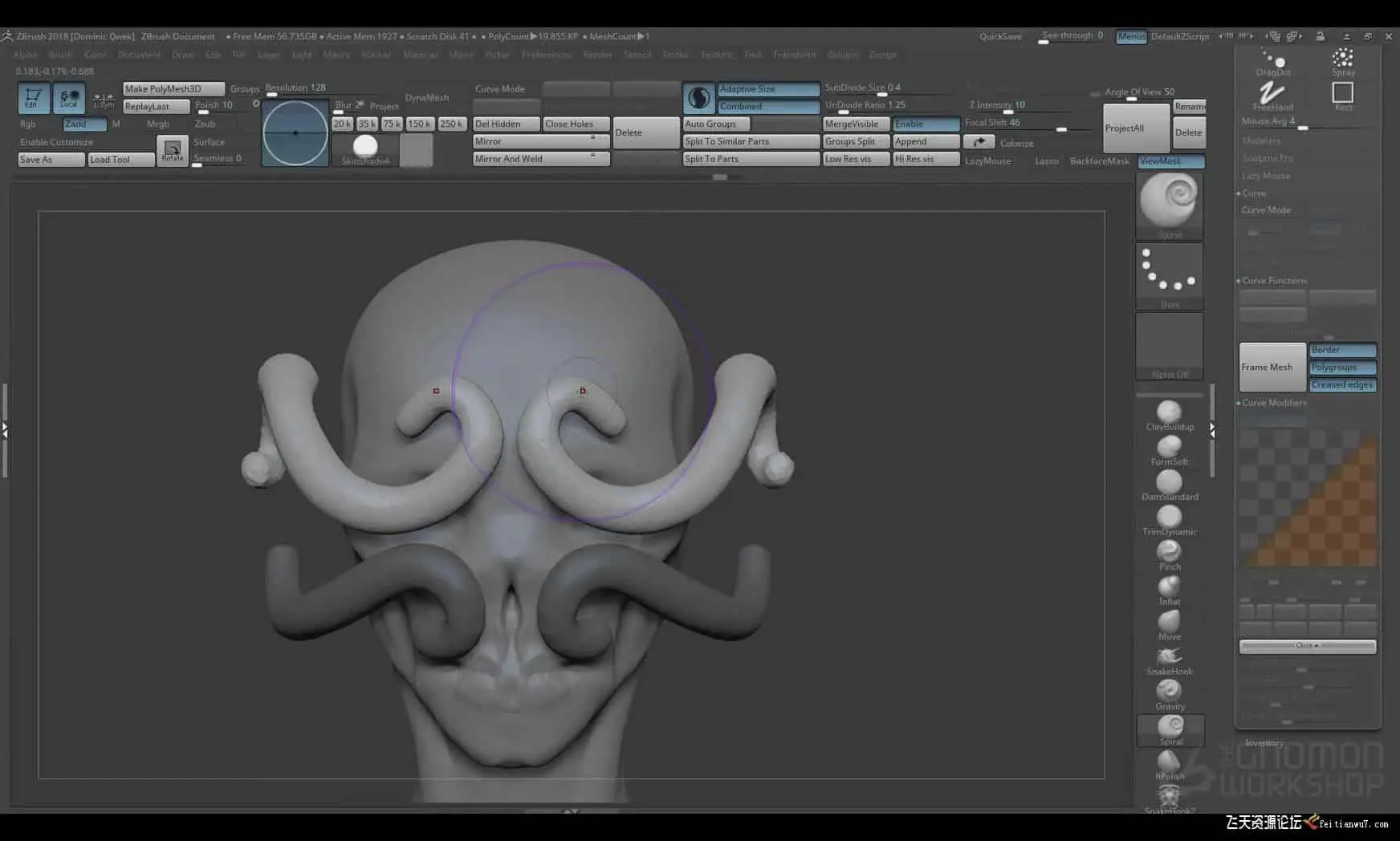
Task: Activate the Inflat brush
Action: [1169, 587]
